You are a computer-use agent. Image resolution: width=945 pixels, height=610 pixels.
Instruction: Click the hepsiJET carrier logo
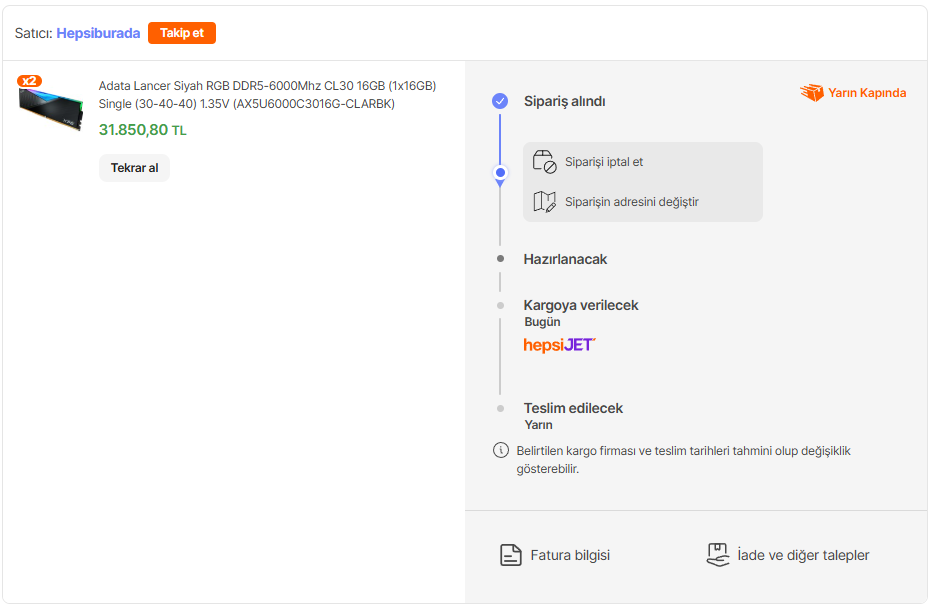pos(559,345)
